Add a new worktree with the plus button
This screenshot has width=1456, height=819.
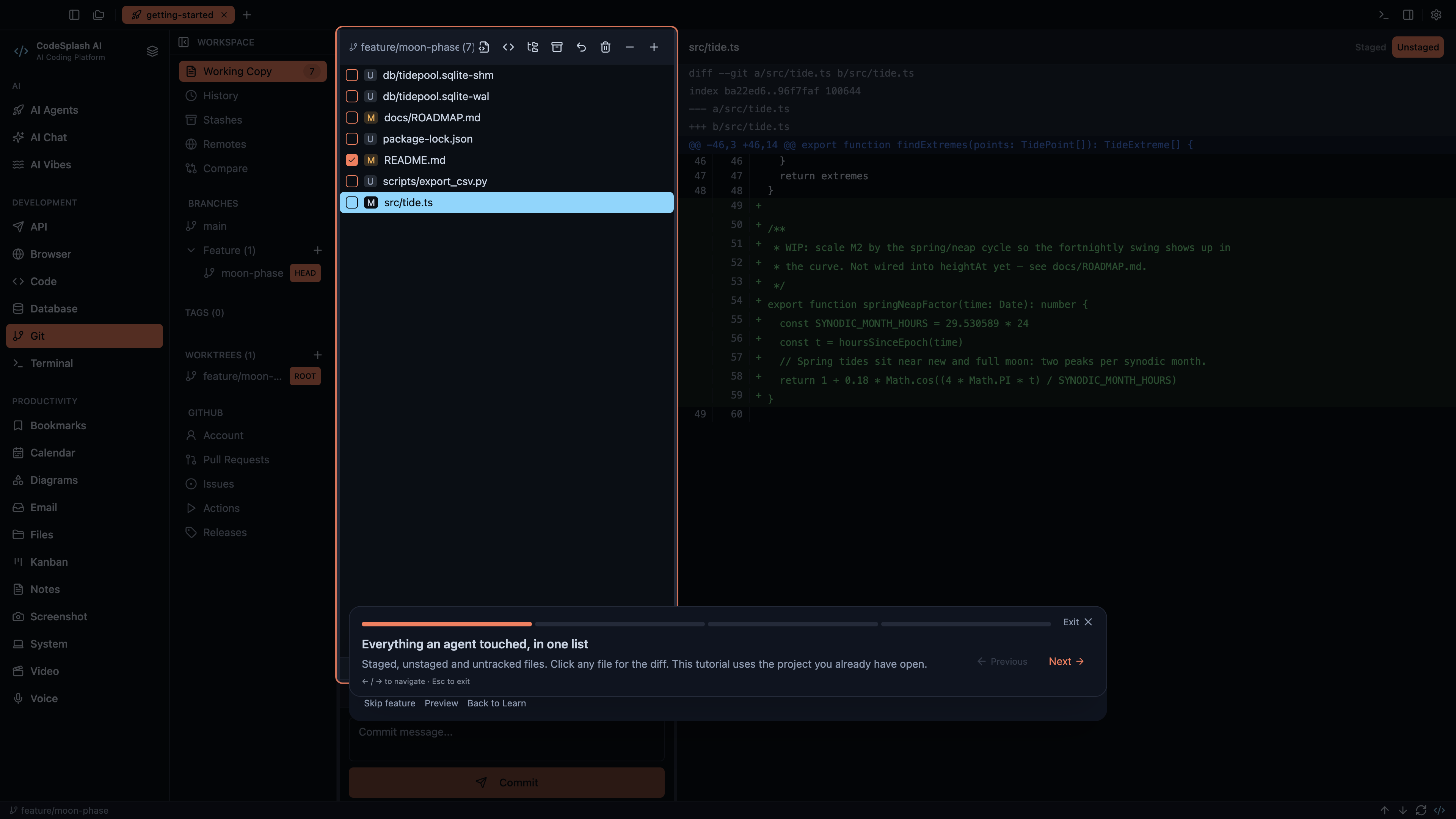pos(318,355)
